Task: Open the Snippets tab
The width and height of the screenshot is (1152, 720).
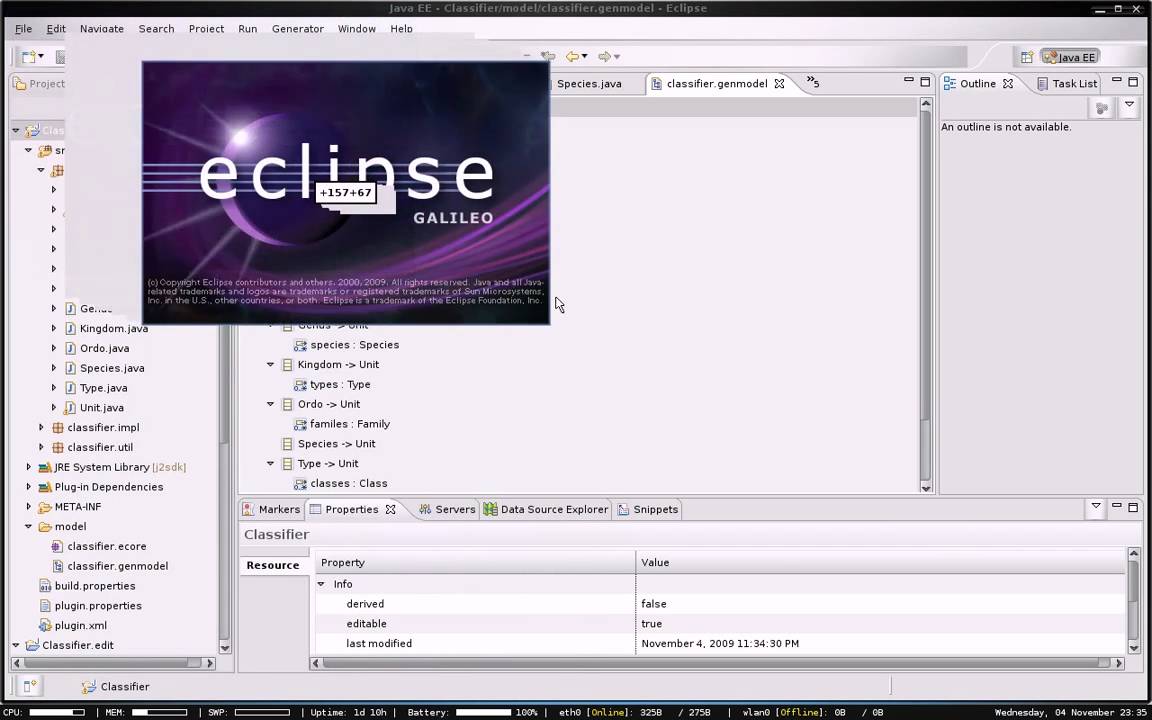Action: click(647, 509)
